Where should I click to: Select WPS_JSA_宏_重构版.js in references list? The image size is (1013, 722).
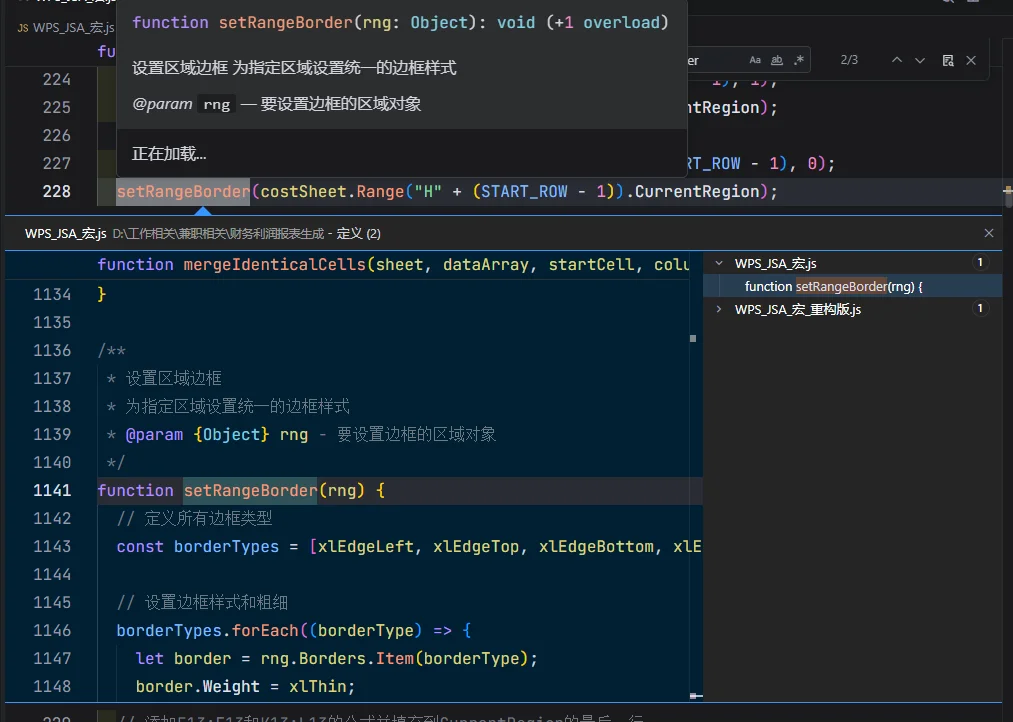pos(798,309)
